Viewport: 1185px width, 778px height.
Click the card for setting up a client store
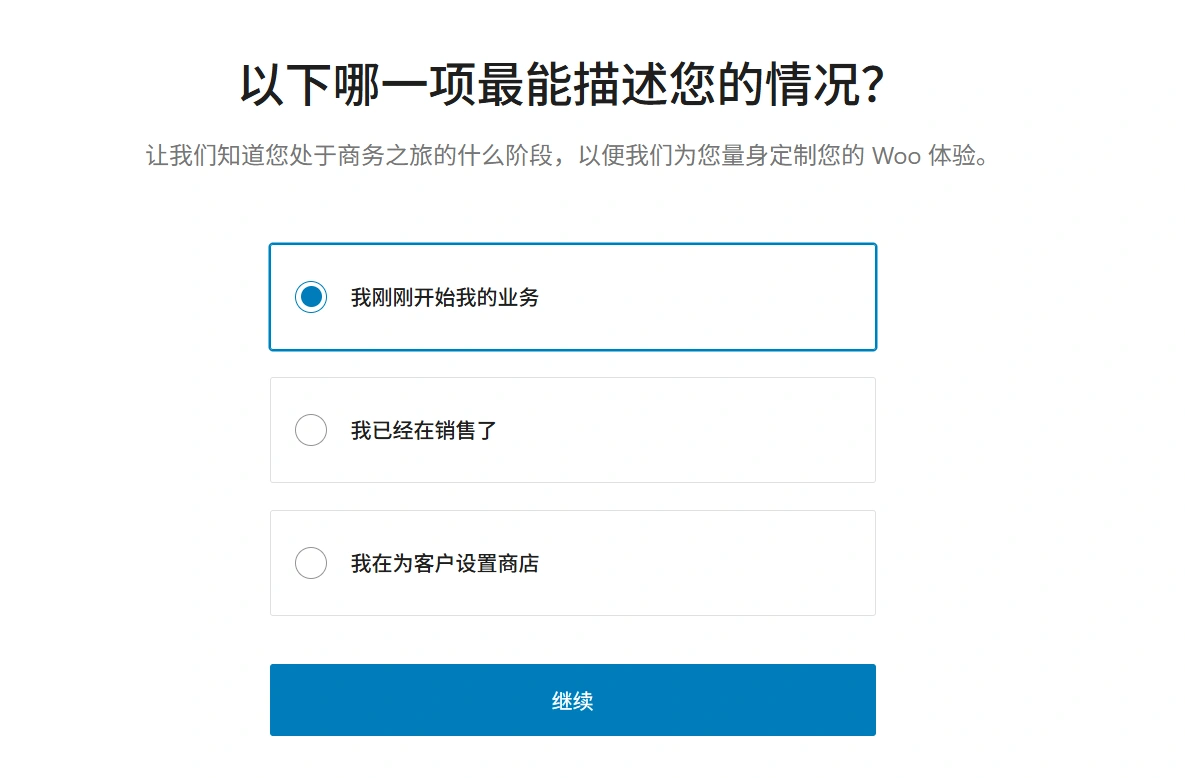572,563
